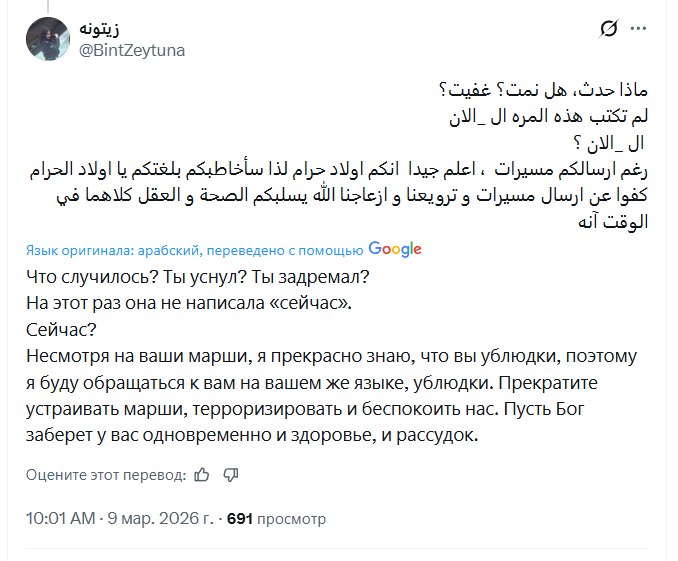678x561 pixels.
Task: Click the Google logo in translation credit
Action: point(395,249)
